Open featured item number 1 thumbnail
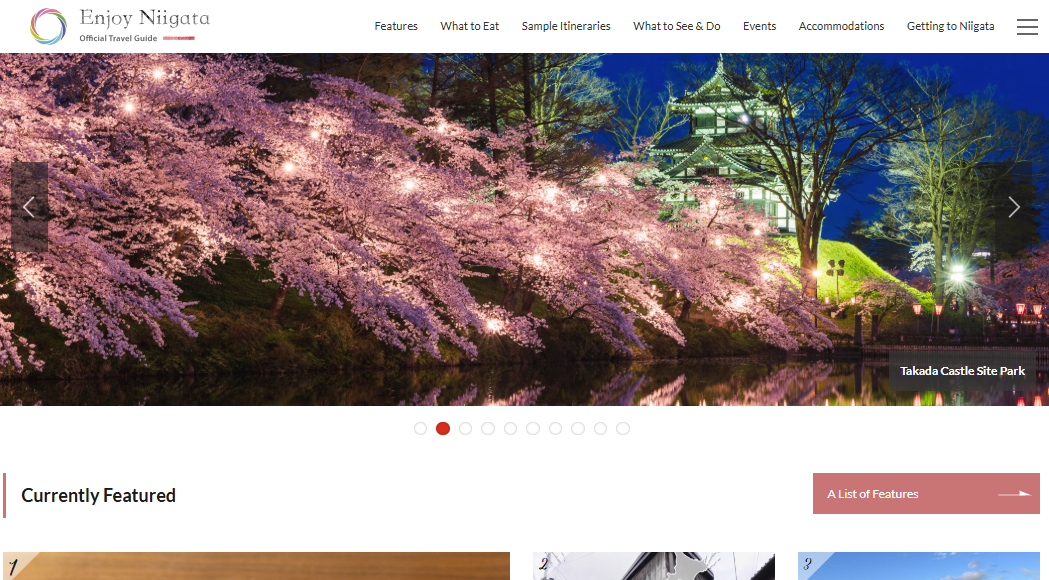The image size is (1049, 580). coord(256,566)
